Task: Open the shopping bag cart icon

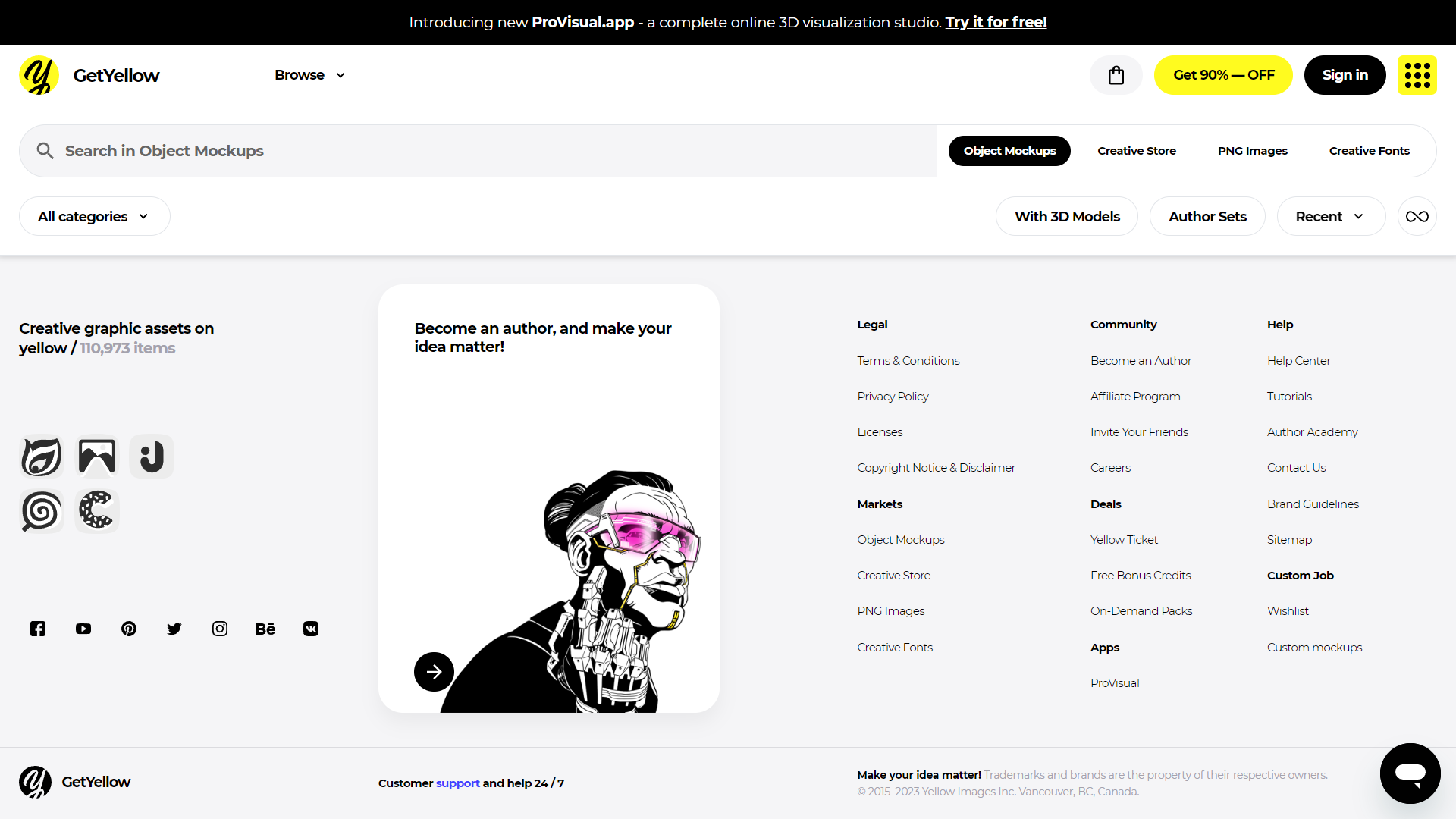Action: (1116, 75)
